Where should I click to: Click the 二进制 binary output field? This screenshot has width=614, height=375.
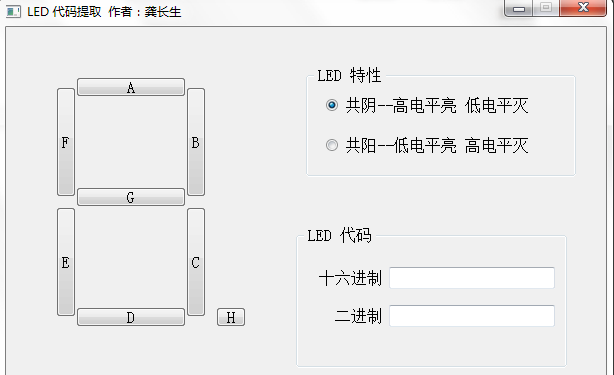tap(472, 316)
